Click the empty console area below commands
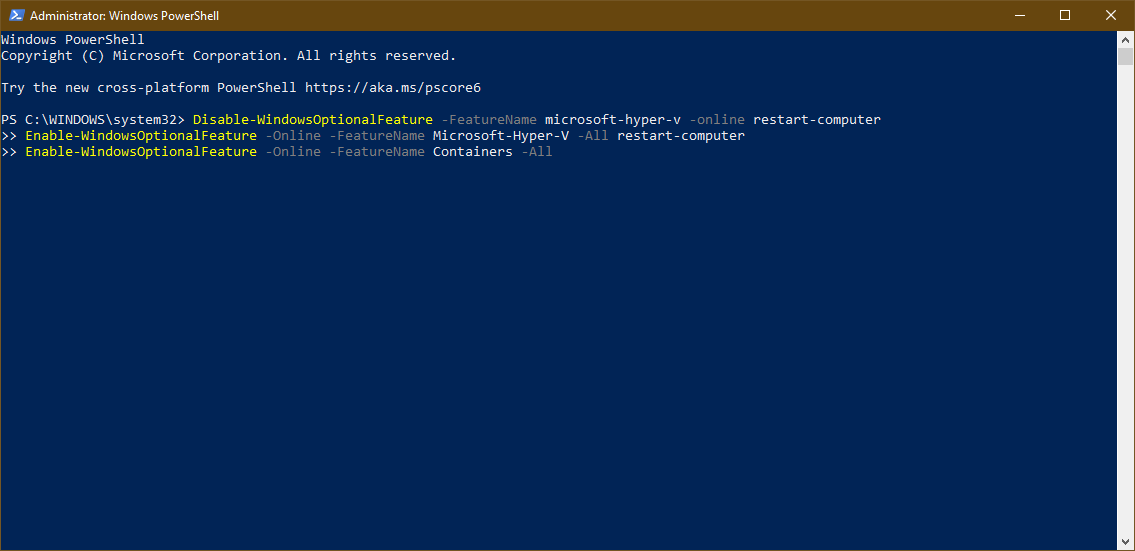 [557, 348]
